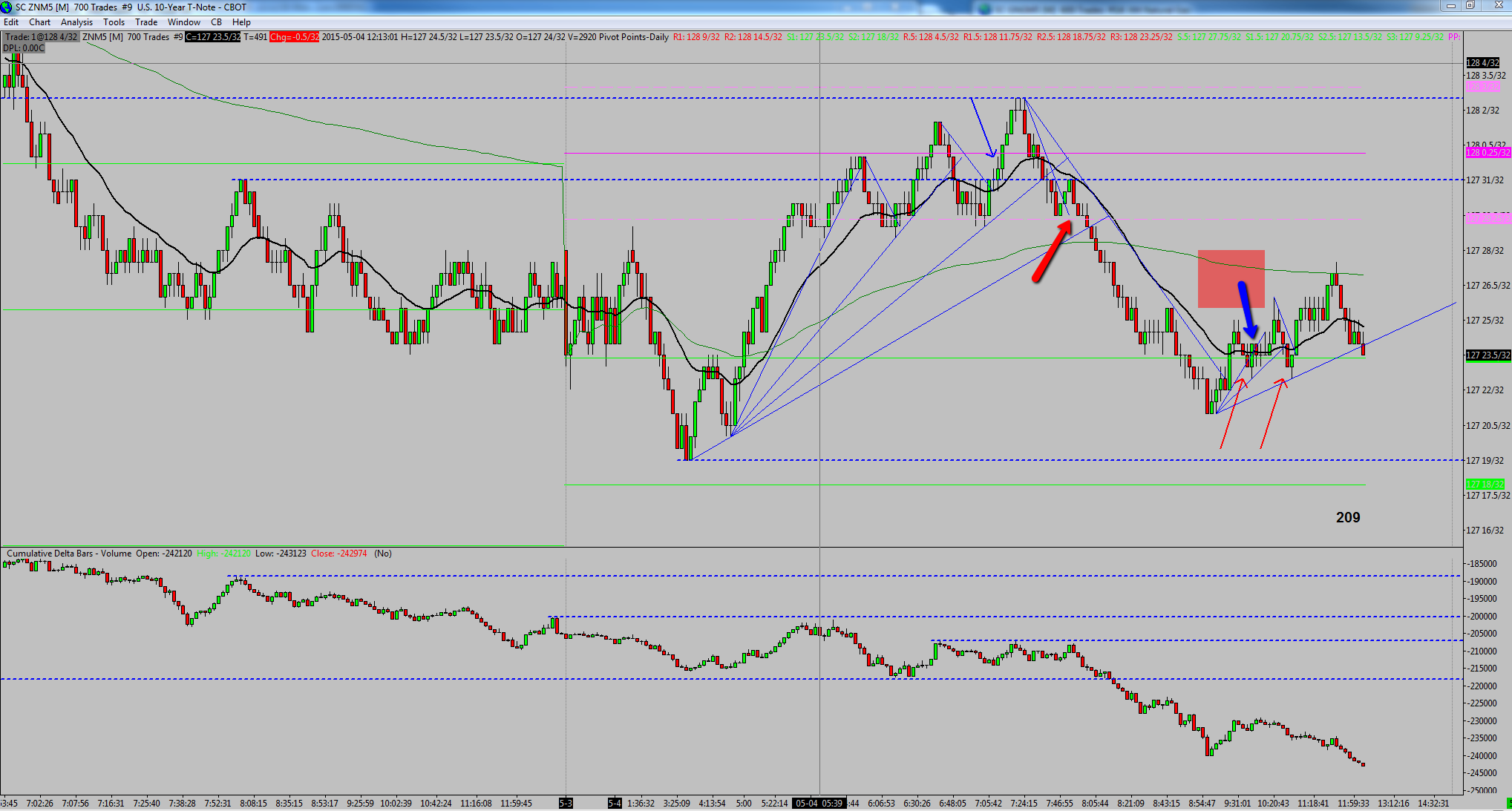The height and width of the screenshot is (811, 1512).
Task: Click the Sierra Chart globe icon in title bar
Action: (x=6, y=7)
